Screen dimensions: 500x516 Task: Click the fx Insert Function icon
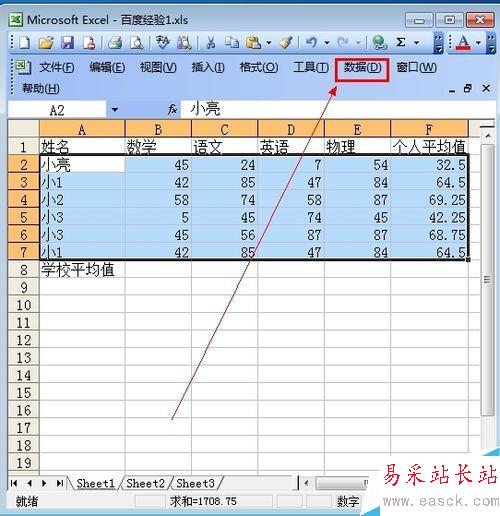[x=172, y=109]
